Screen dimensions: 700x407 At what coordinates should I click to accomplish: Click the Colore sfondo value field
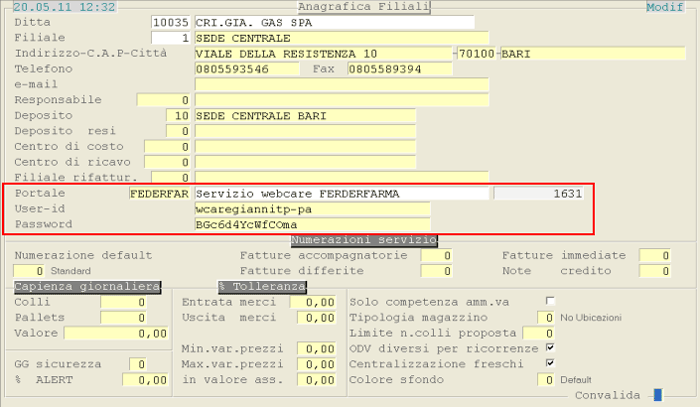pyautogui.click(x=545, y=380)
